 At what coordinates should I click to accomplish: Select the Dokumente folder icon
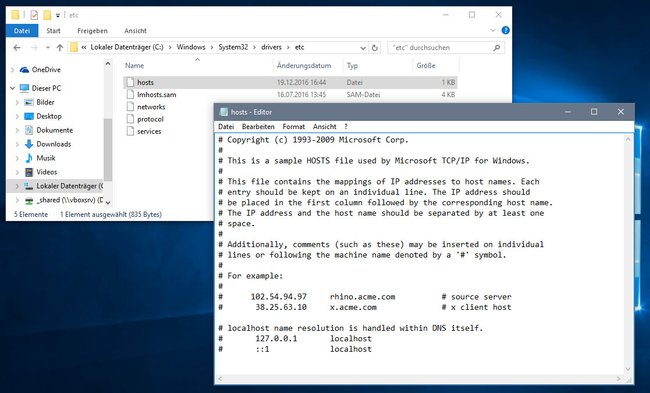click(29, 130)
